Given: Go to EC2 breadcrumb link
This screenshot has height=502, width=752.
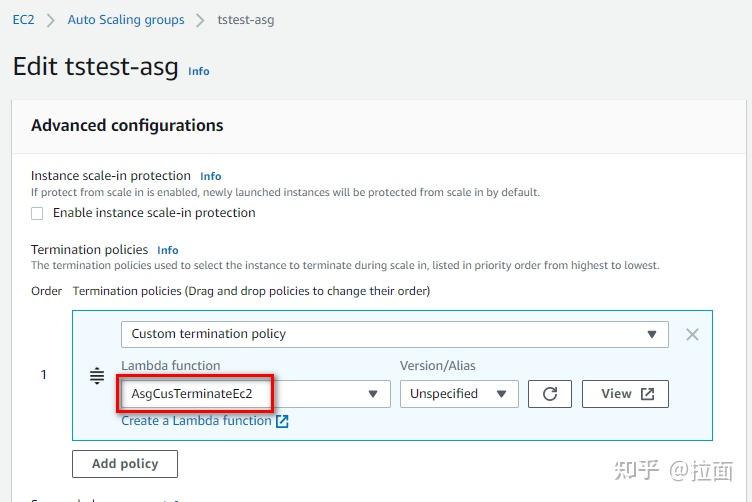Looking at the screenshot, I should pos(23,20).
